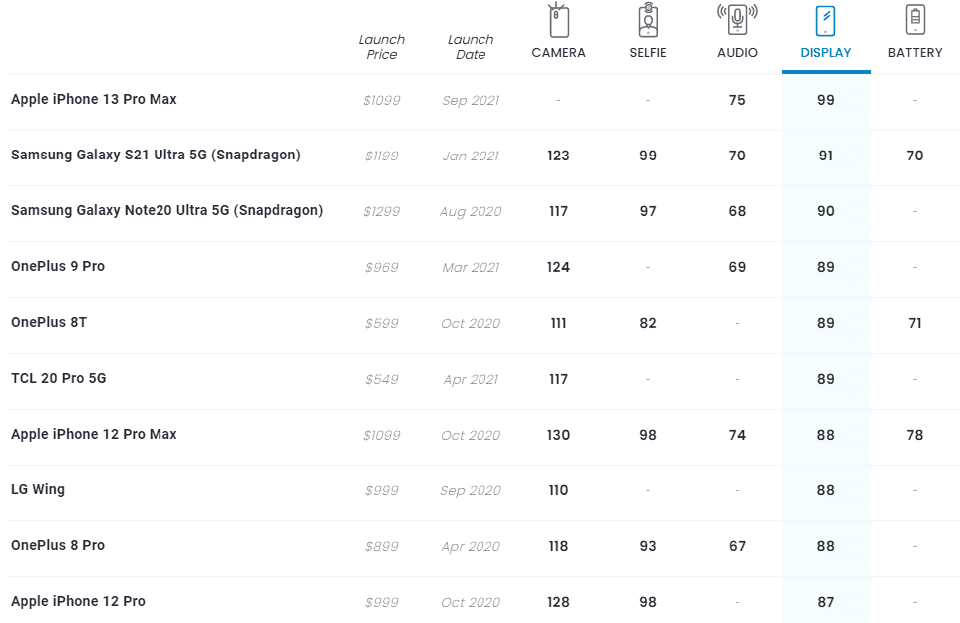This screenshot has width=960, height=623.
Task: Open Apple iPhone 13 Pro Max page
Action: (94, 100)
